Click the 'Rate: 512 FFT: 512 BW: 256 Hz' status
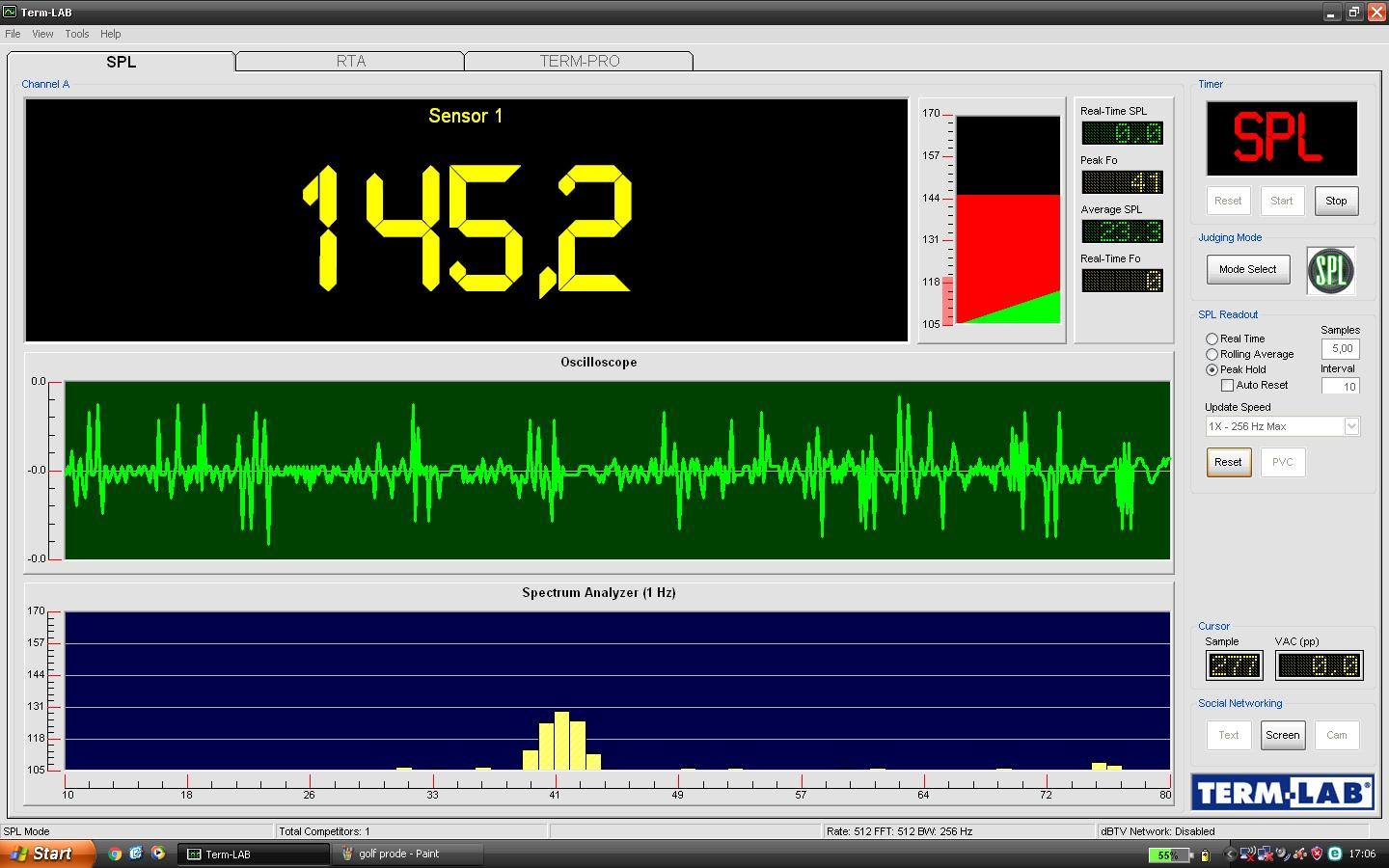 [899, 831]
